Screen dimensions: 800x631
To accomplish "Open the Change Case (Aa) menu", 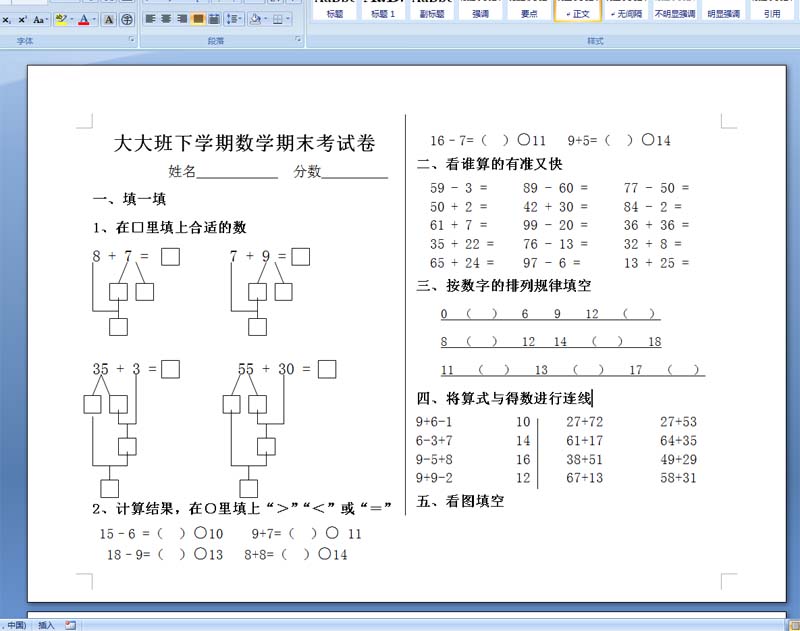I will point(40,20).
